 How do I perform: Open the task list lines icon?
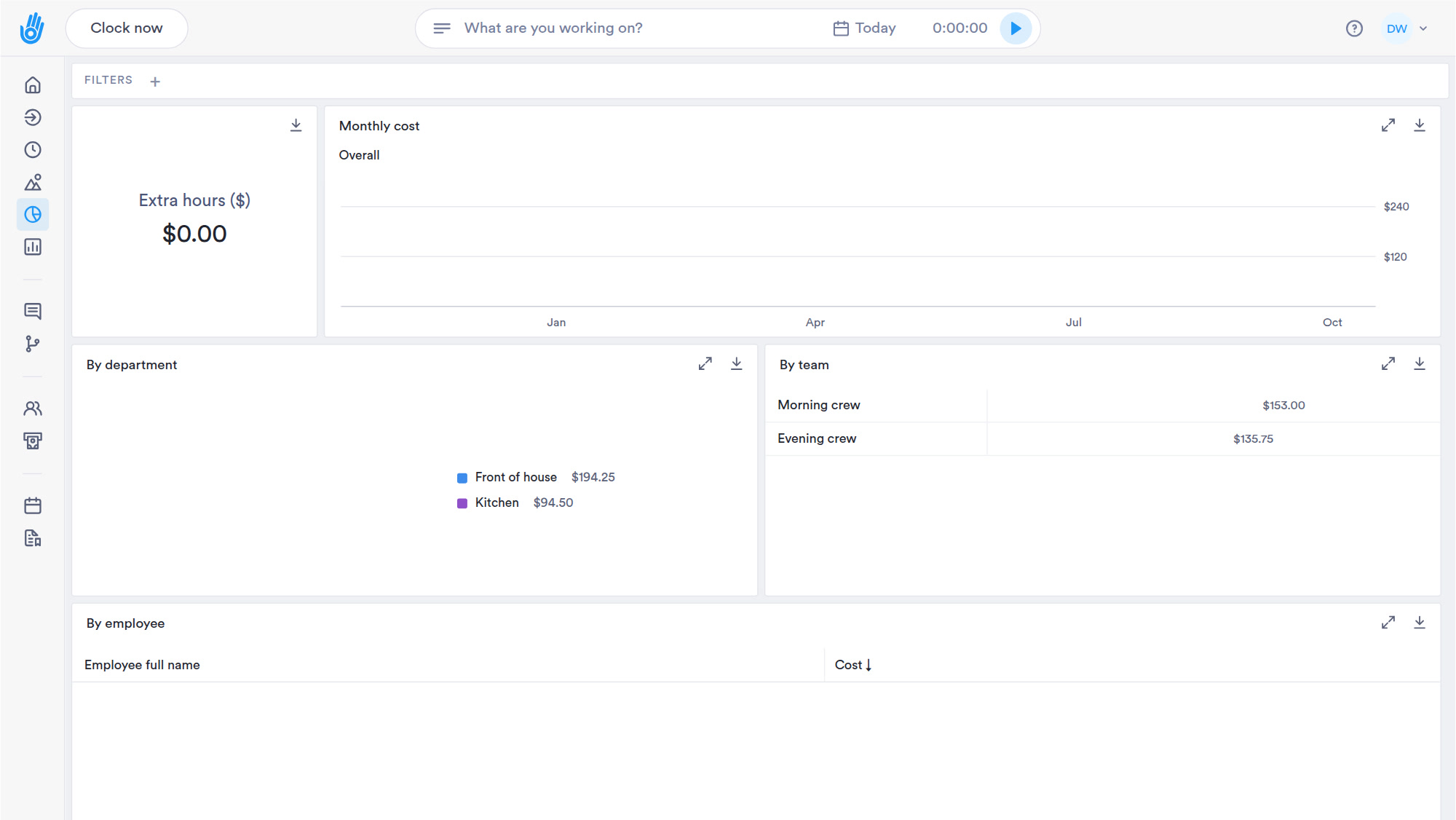click(442, 28)
